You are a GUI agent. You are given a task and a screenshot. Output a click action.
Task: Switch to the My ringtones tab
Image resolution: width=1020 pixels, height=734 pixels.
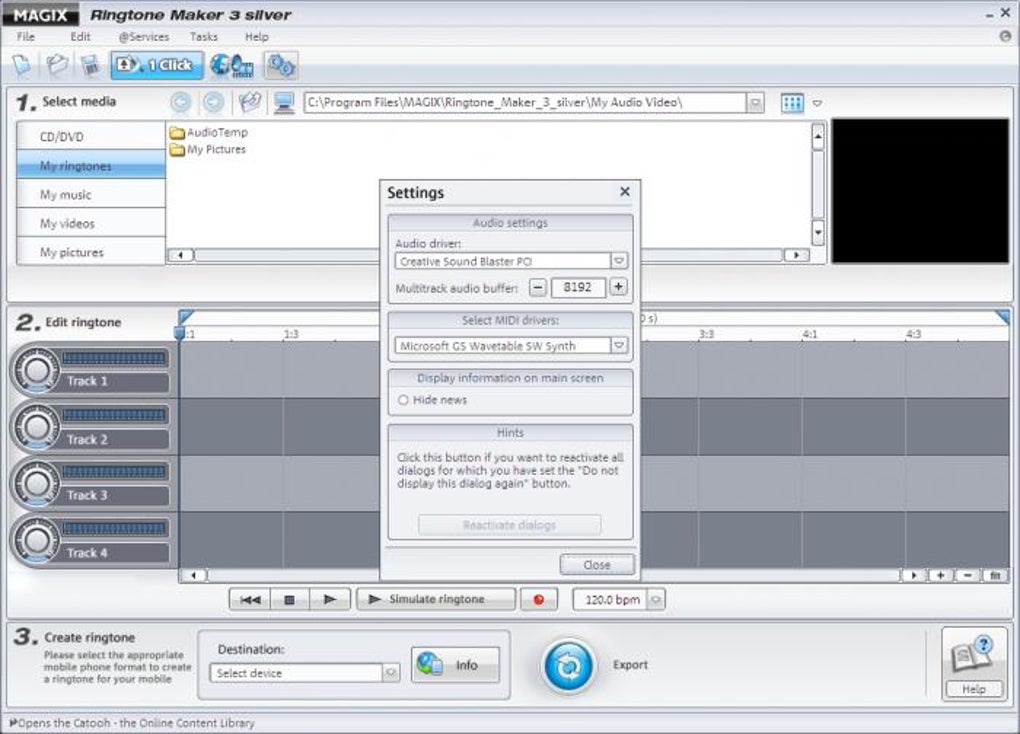tap(91, 165)
